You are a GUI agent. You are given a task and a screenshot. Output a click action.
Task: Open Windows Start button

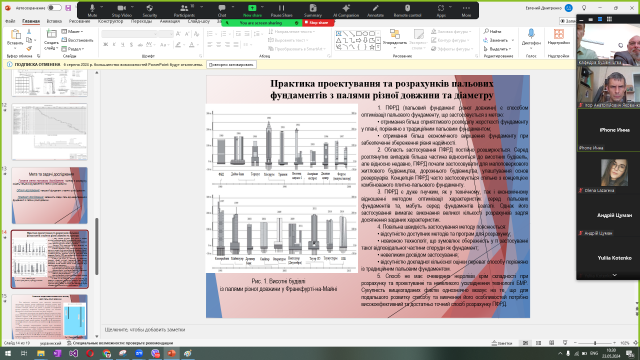pos(7,353)
